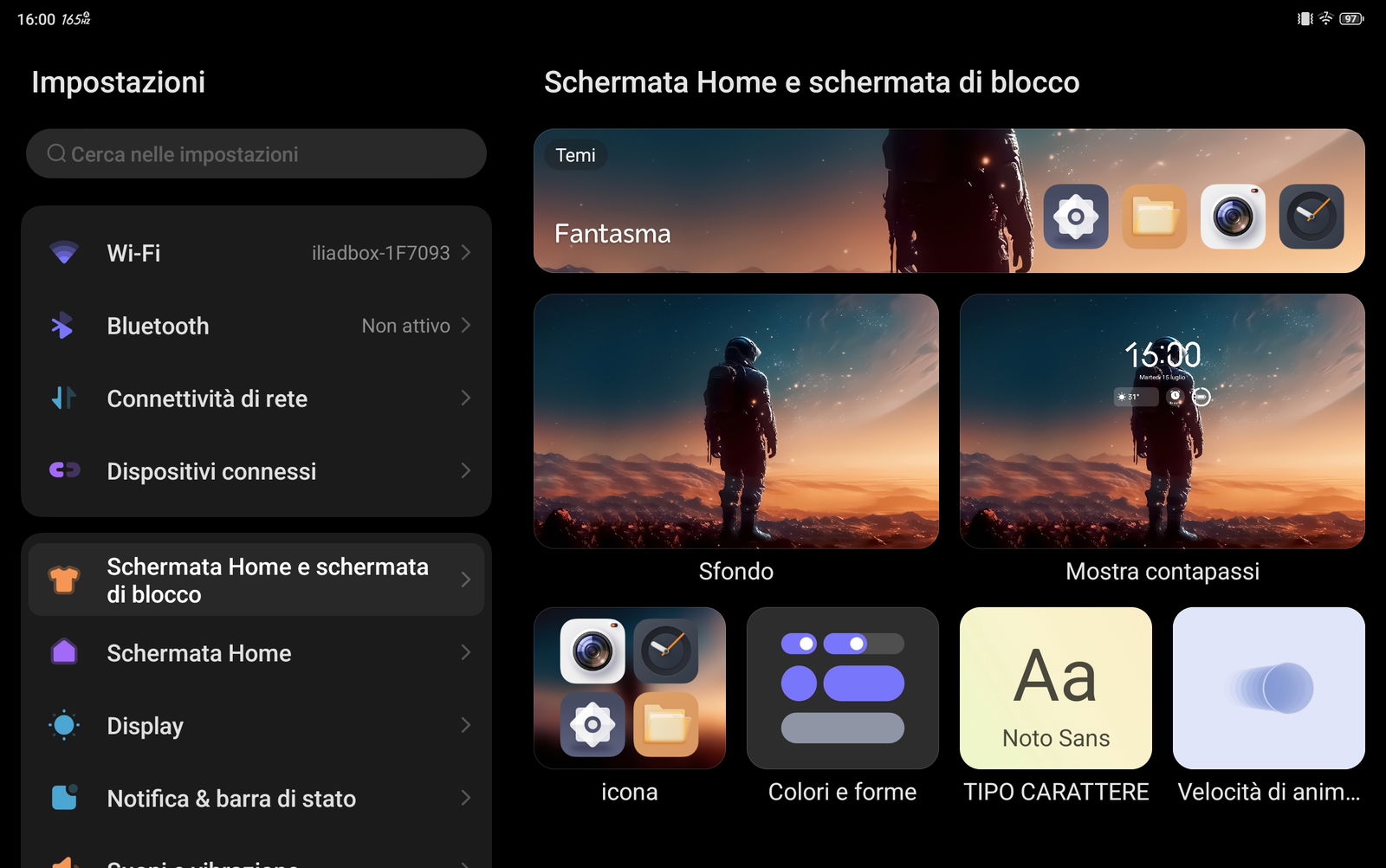Expand the Display row chevron

466,725
